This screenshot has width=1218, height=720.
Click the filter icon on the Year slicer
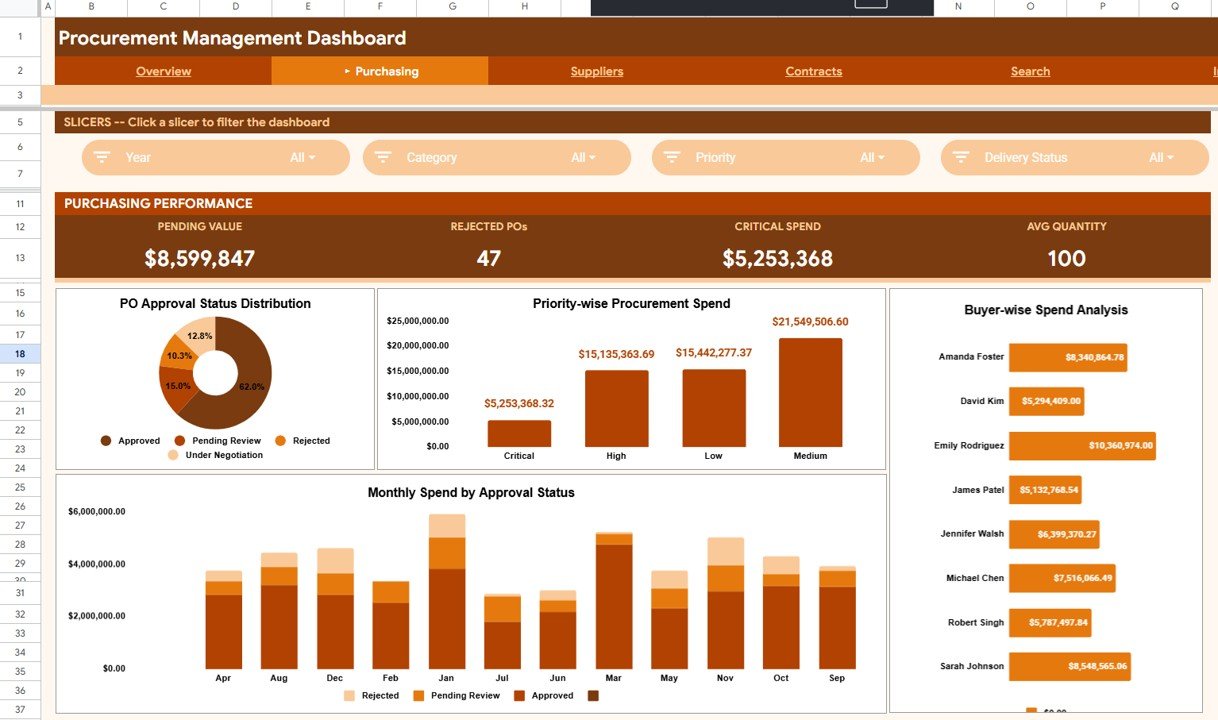[x=101, y=157]
